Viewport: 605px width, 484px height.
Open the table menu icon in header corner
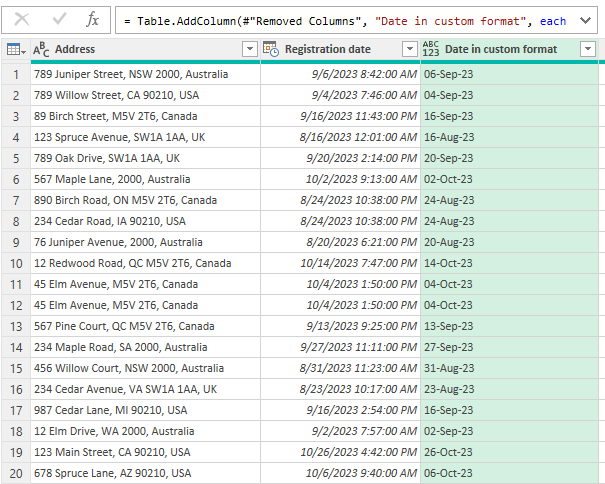(16, 49)
